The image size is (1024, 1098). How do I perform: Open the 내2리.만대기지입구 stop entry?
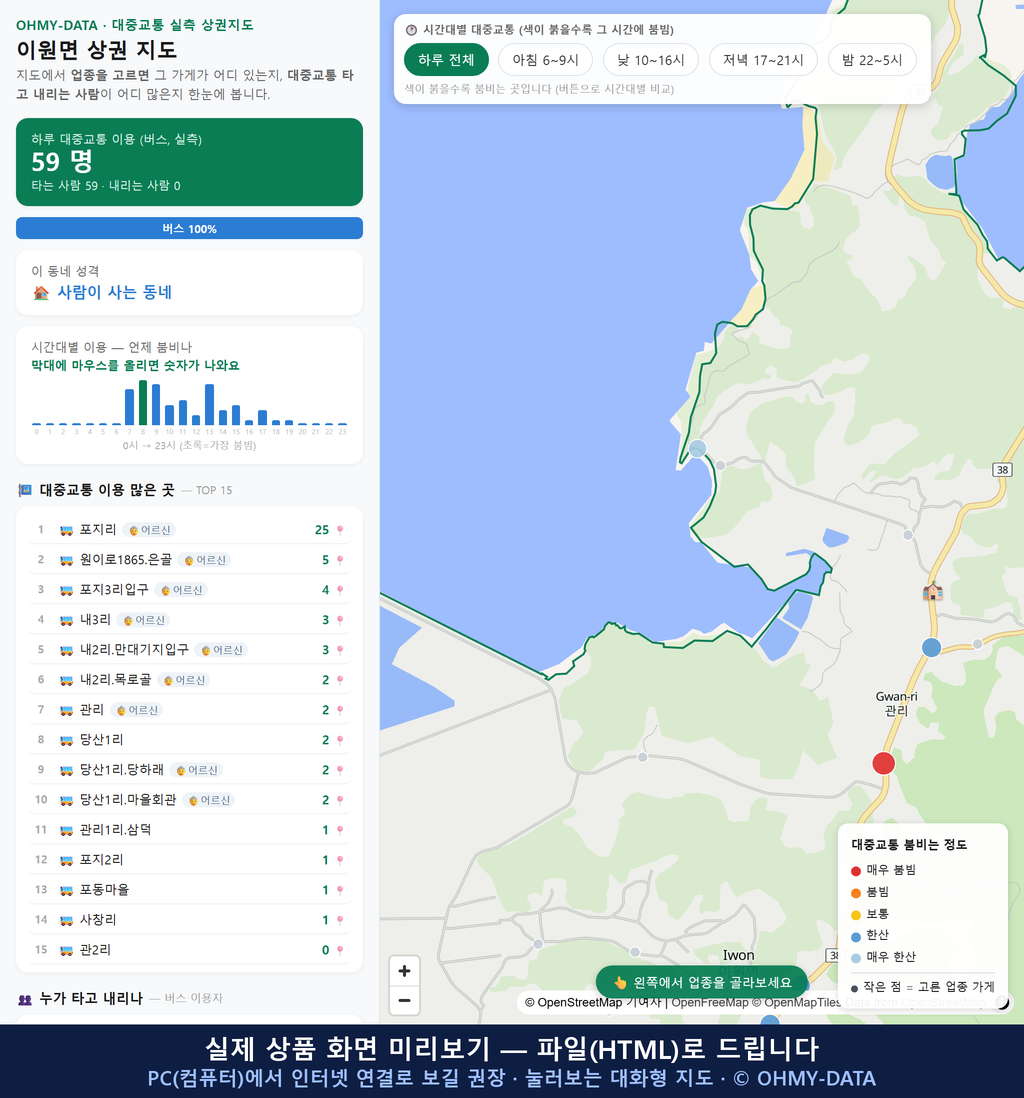(189, 650)
